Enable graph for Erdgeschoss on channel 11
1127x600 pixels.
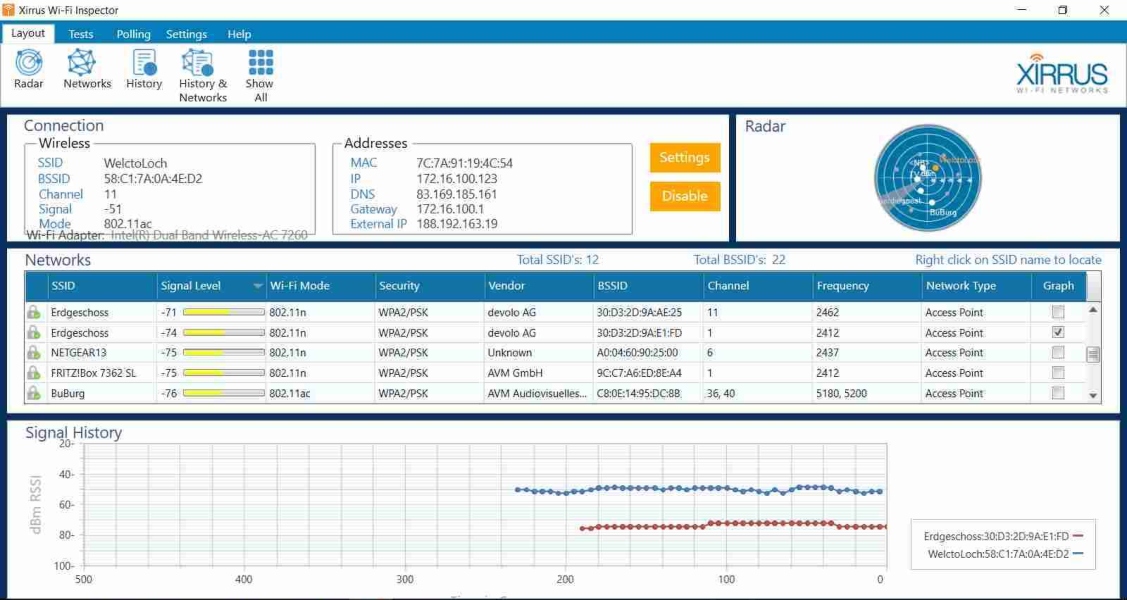pos(1057,312)
